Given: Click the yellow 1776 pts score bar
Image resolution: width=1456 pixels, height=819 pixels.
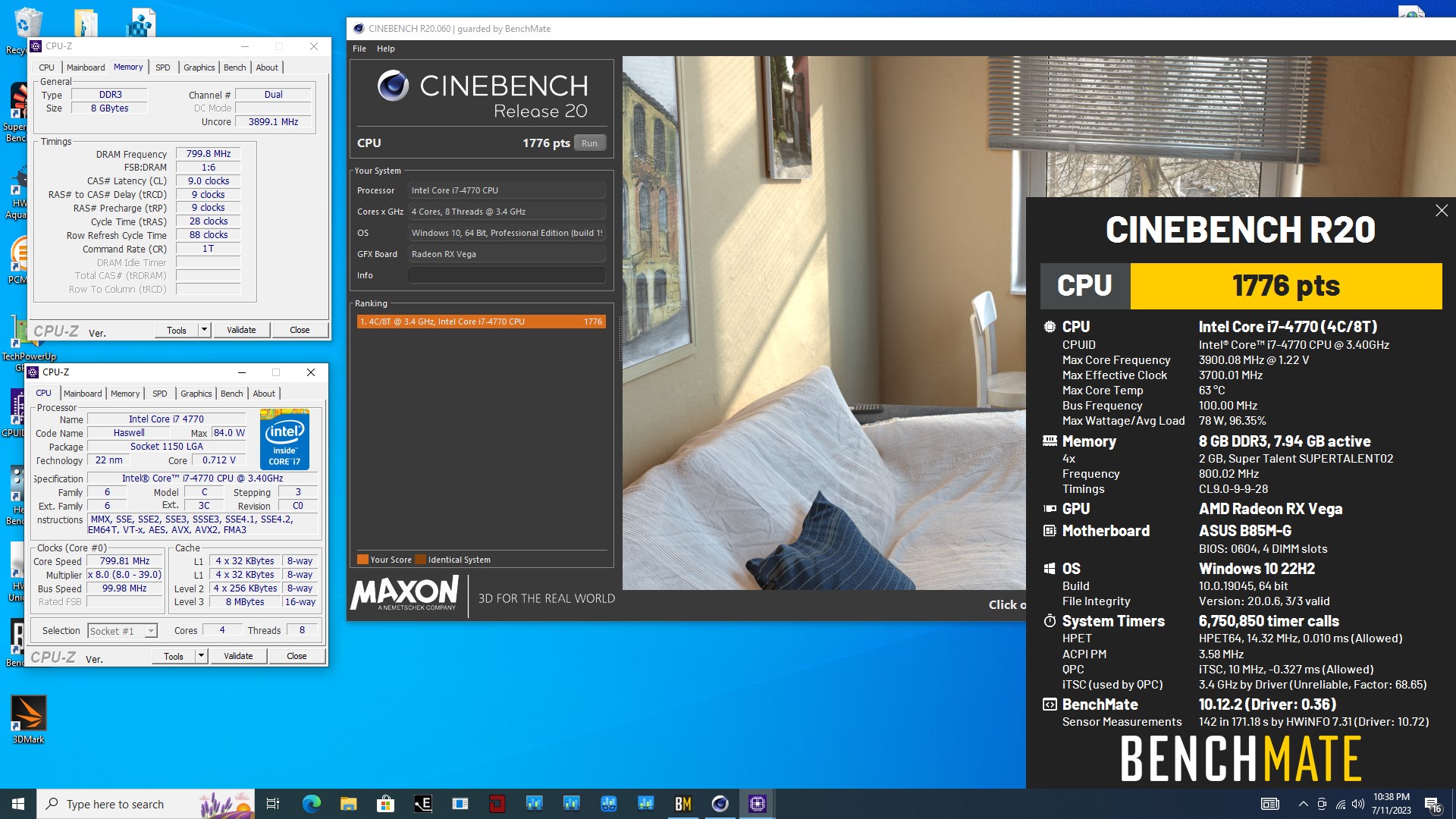Looking at the screenshot, I should pos(1286,286).
